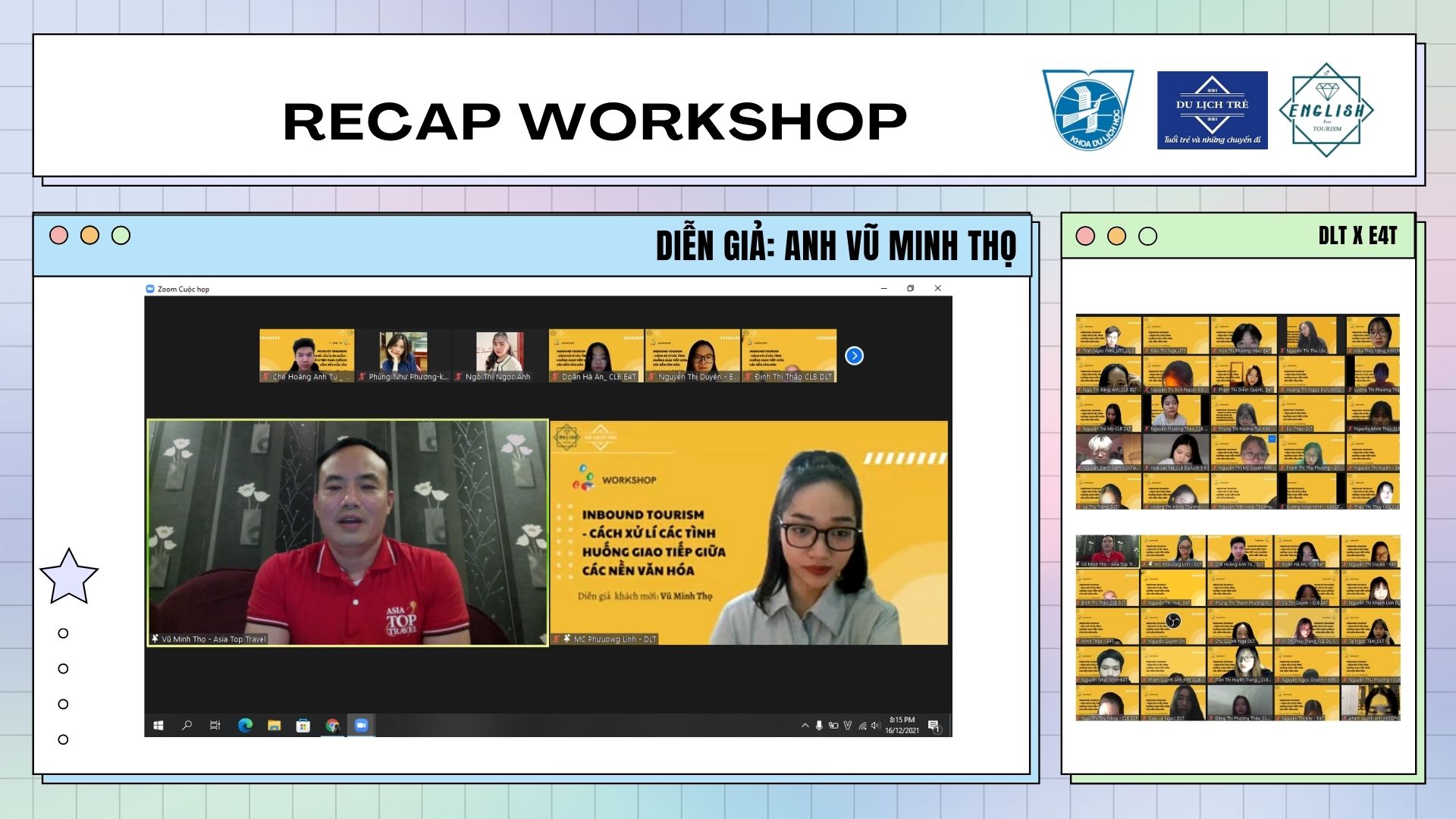The height and width of the screenshot is (819, 1456).
Task: Click the muted mic beside Chế Hoàng Anh Tú
Action: [266, 377]
